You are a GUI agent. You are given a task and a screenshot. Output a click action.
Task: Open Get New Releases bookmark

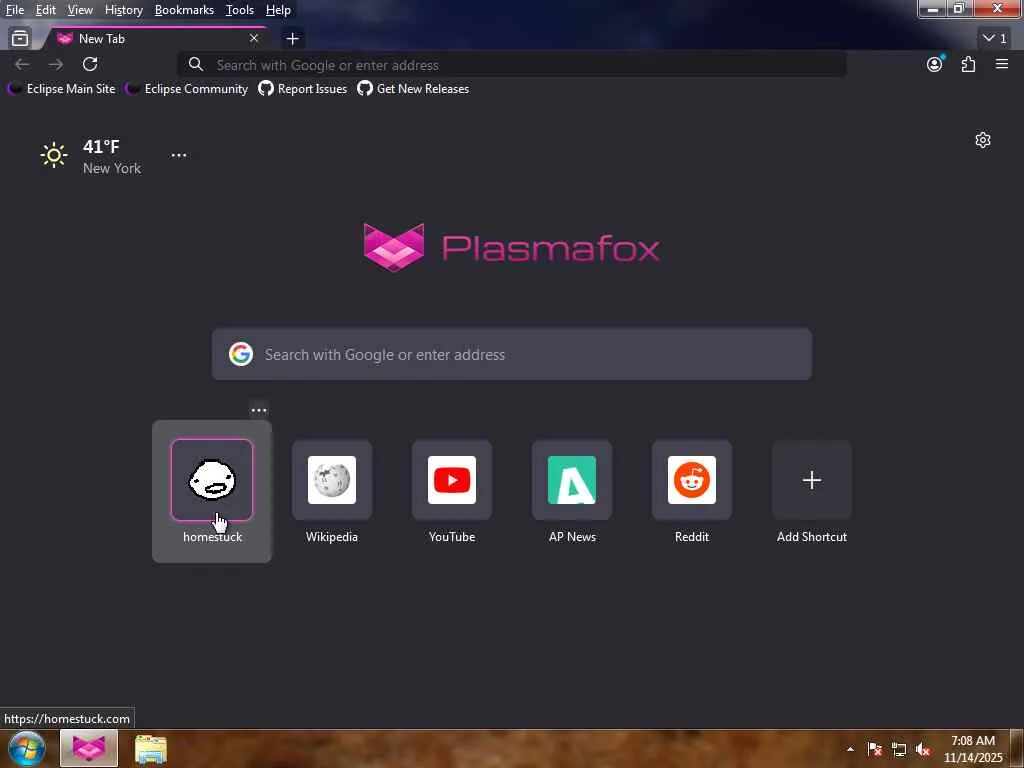[x=413, y=89]
